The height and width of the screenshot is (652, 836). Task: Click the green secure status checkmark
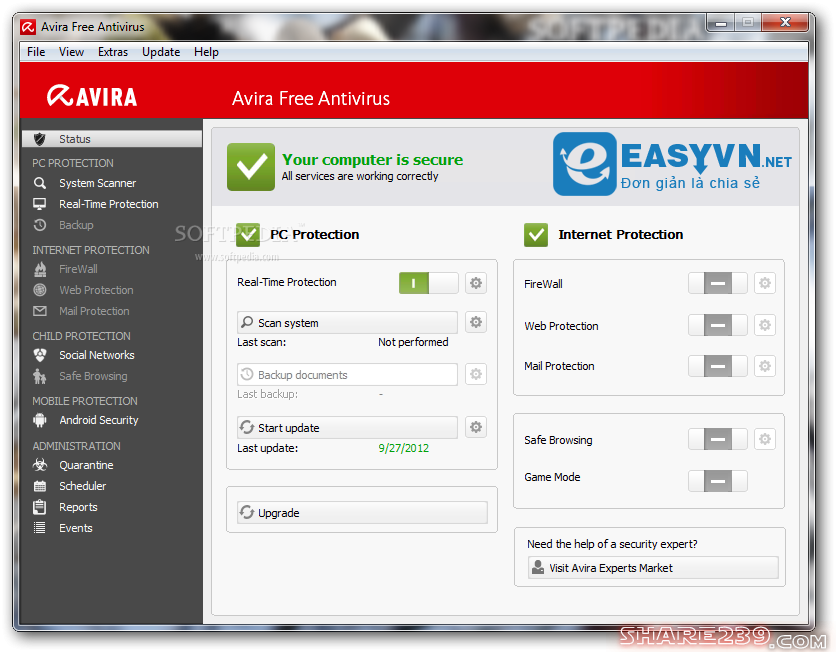coord(251,167)
